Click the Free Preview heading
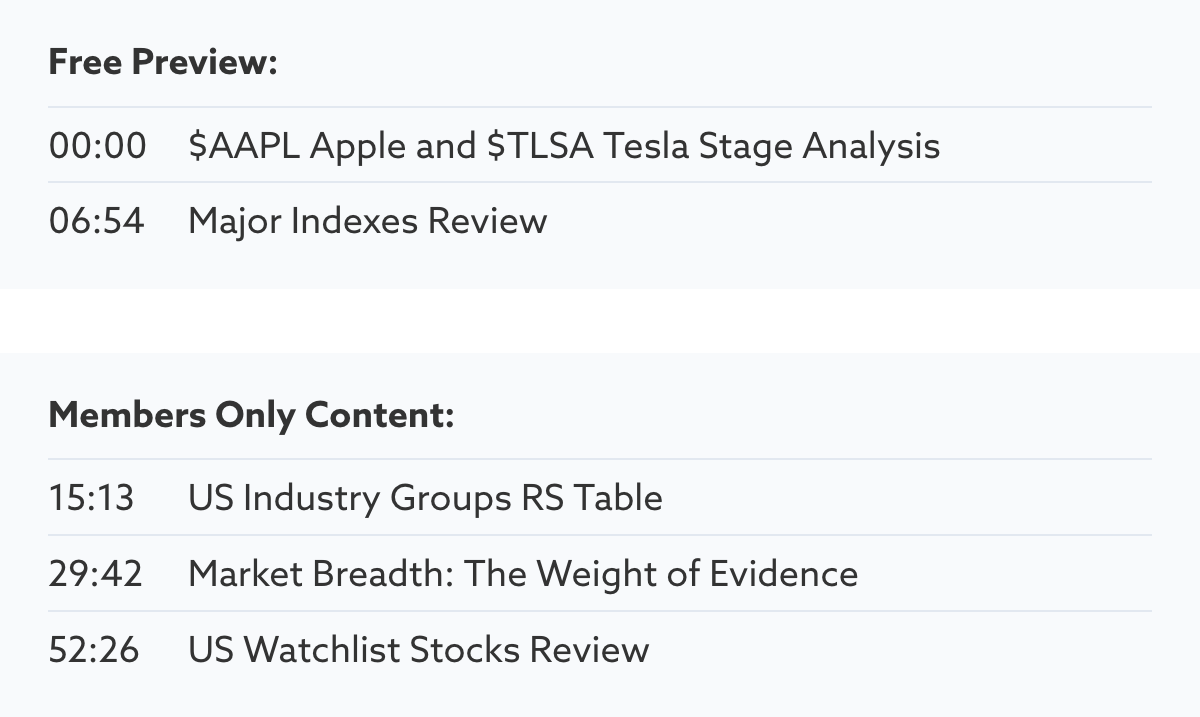 click(x=162, y=63)
